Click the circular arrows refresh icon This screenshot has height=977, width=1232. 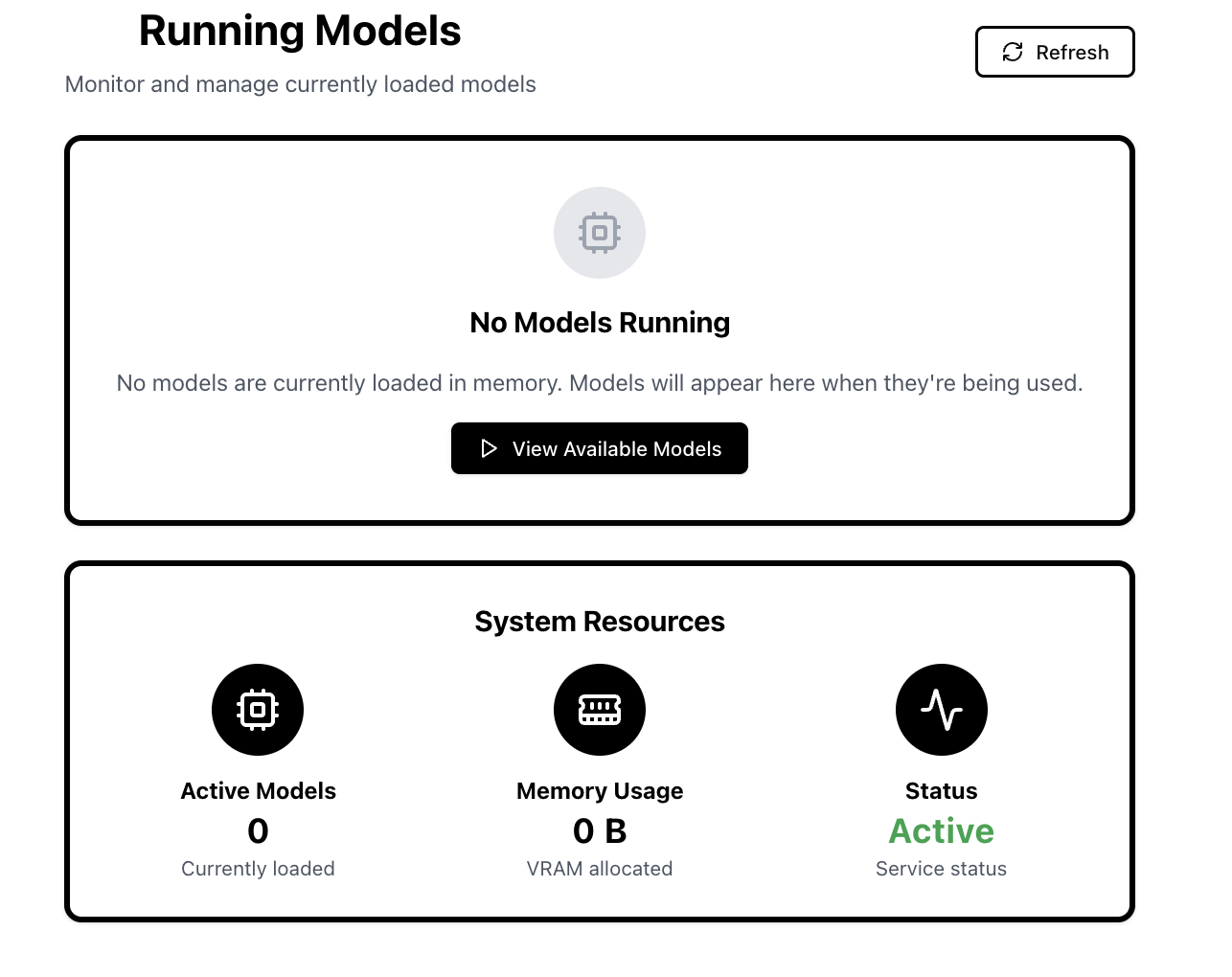click(1013, 52)
